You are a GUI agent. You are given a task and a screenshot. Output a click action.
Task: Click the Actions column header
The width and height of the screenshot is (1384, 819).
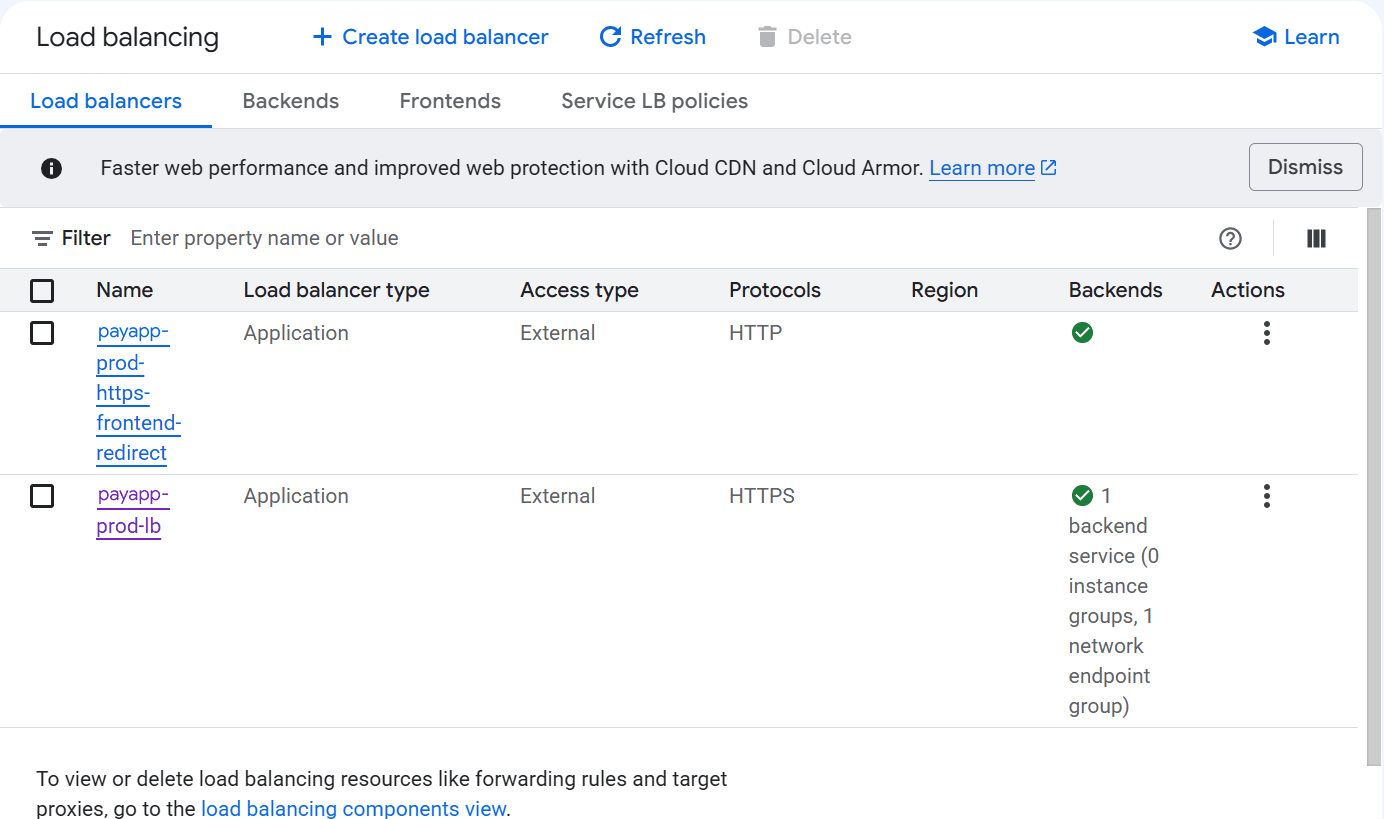pos(1248,290)
